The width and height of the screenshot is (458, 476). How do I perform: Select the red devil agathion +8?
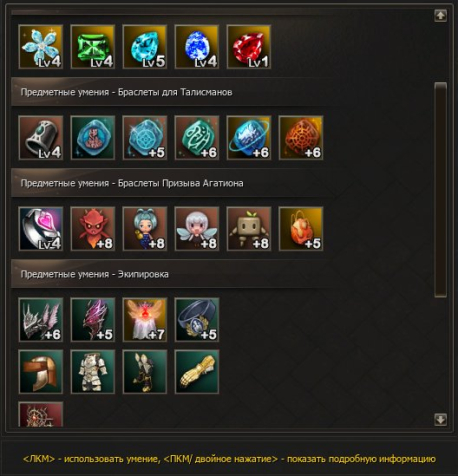click(x=93, y=229)
